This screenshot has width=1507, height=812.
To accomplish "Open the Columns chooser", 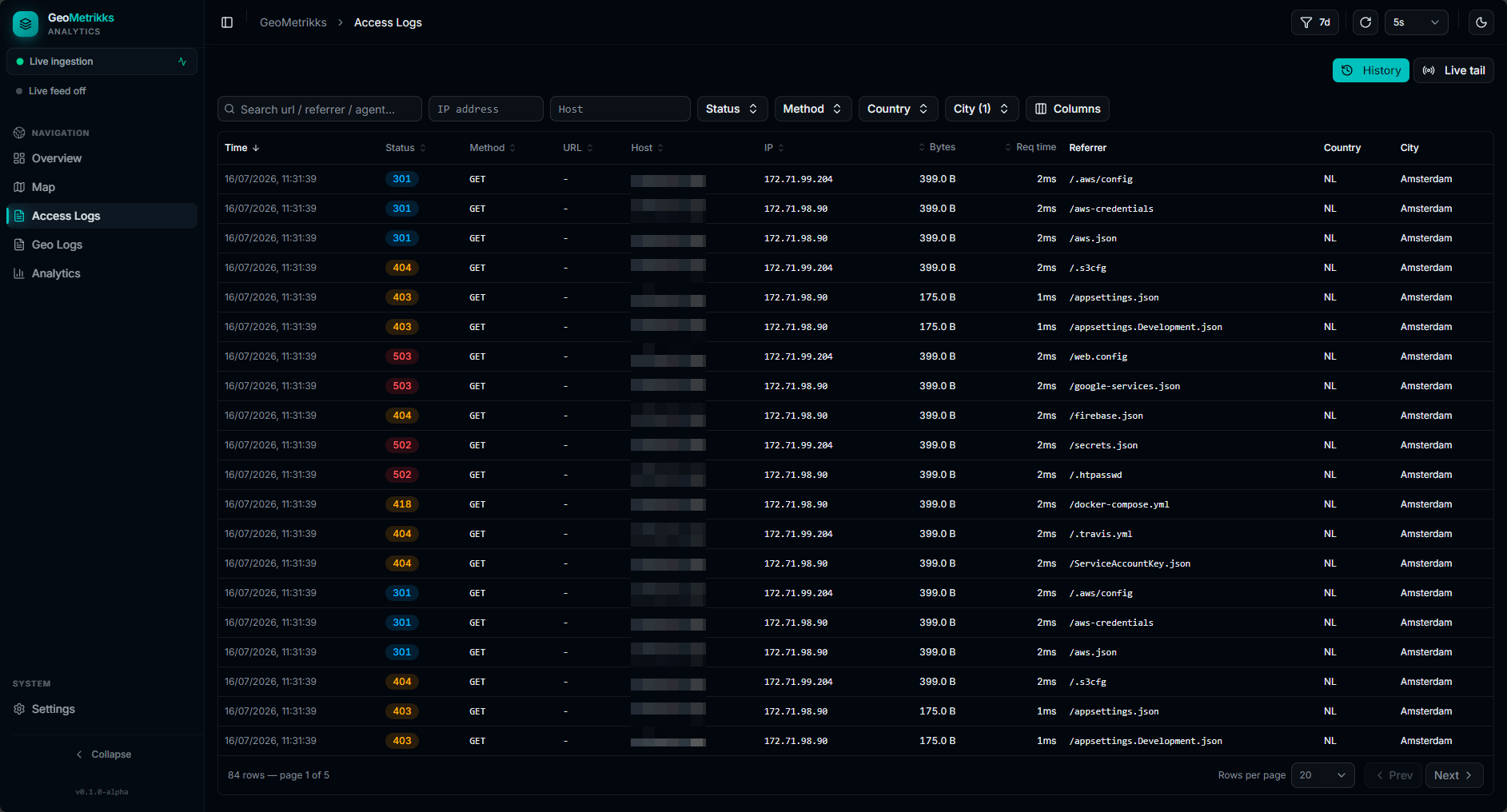I will [x=1067, y=109].
